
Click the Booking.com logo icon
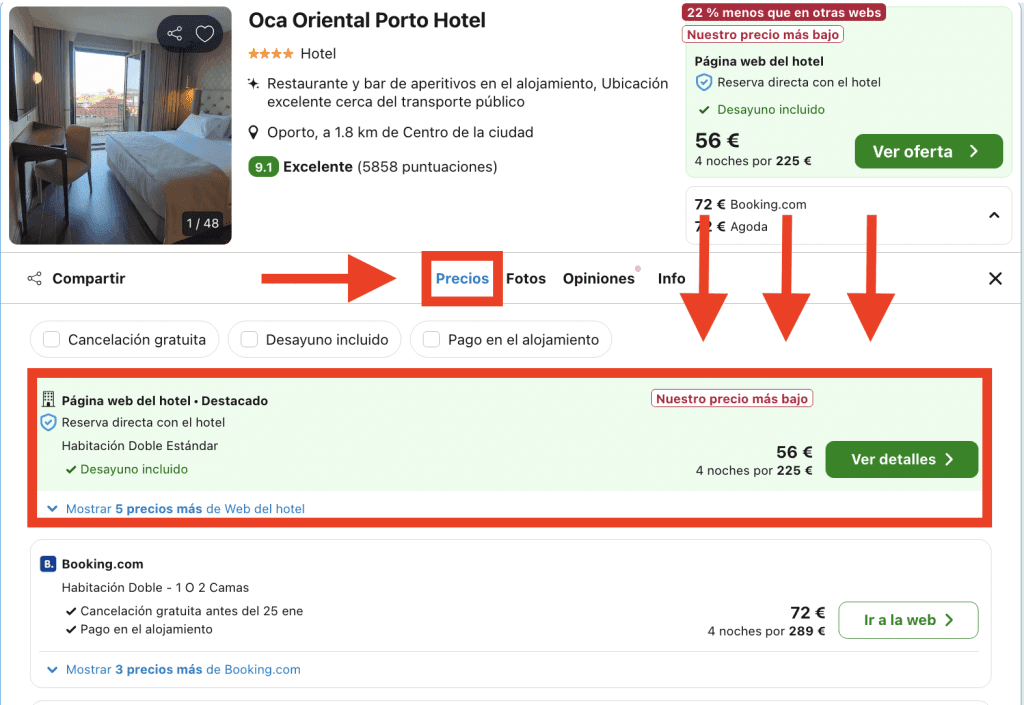click(x=48, y=564)
